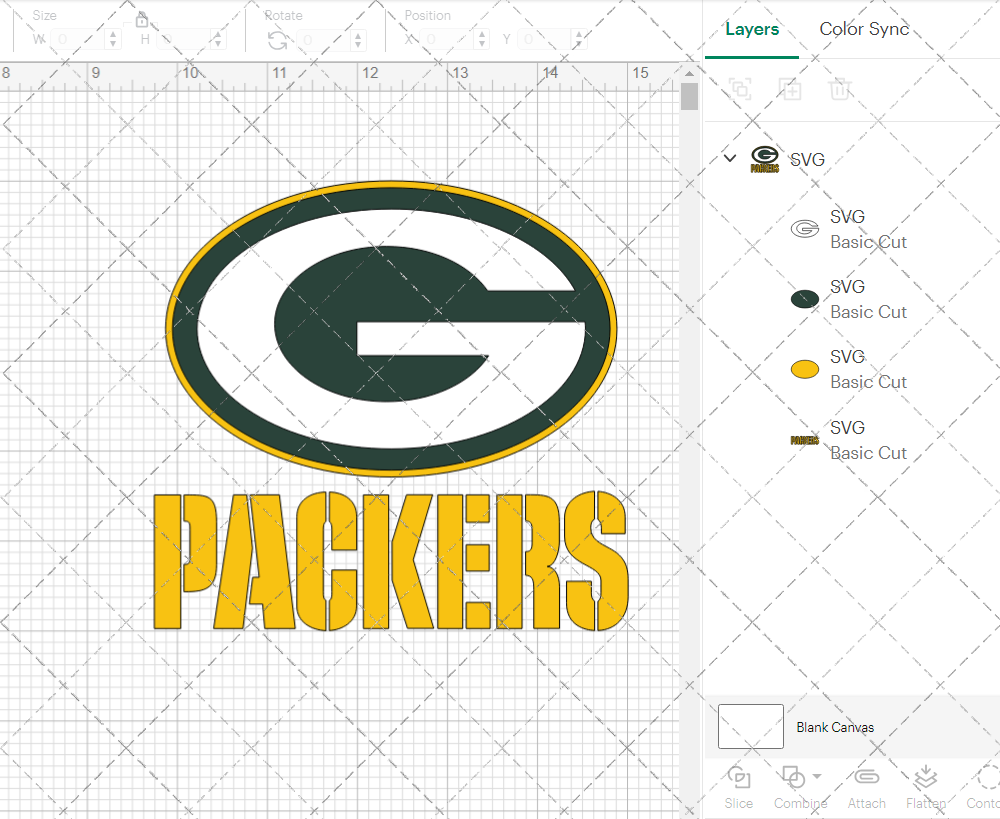Click the Position X input field
1000x819 pixels.
coord(448,40)
